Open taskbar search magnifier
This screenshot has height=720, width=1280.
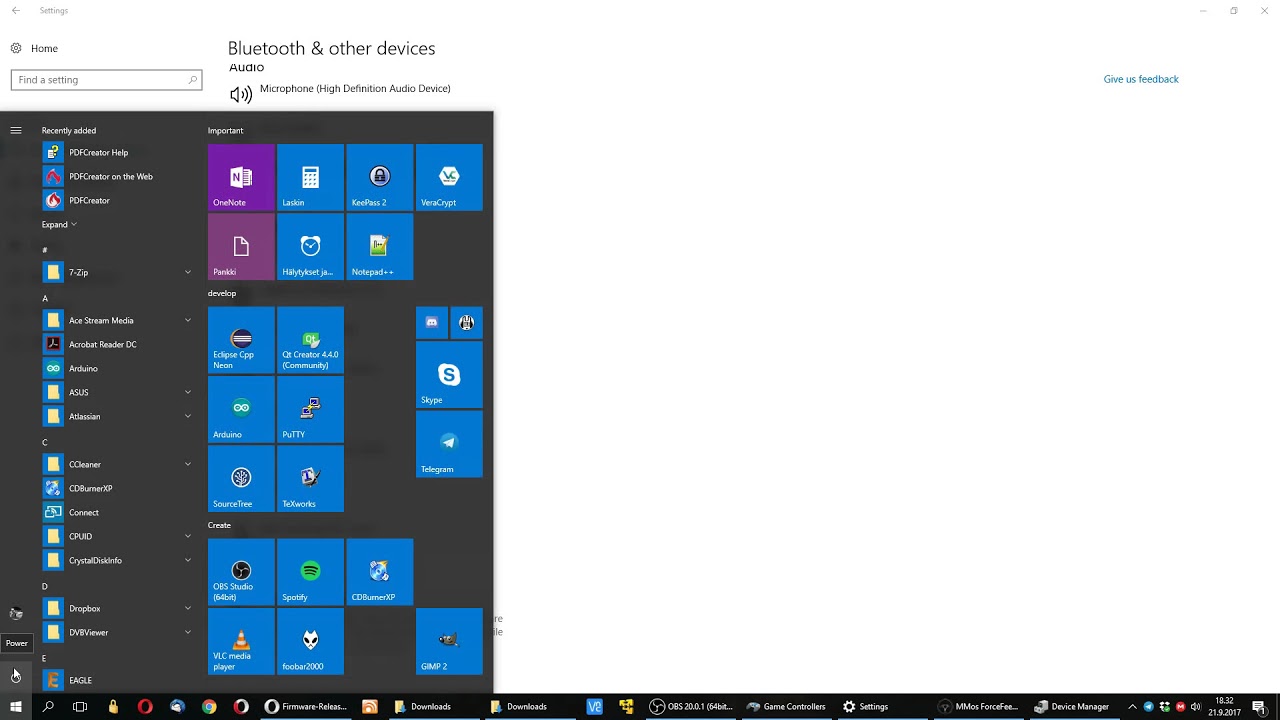pos(48,707)
